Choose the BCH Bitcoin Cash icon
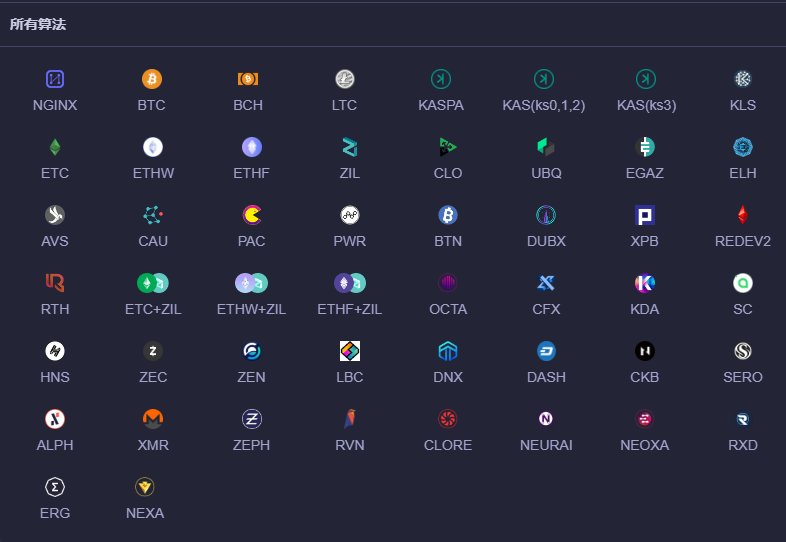 (248, 79)
